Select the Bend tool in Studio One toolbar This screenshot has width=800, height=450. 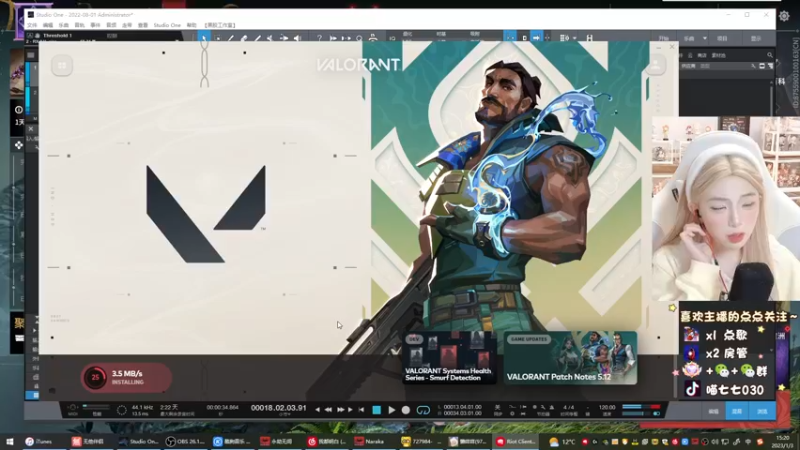pos(284,38)
